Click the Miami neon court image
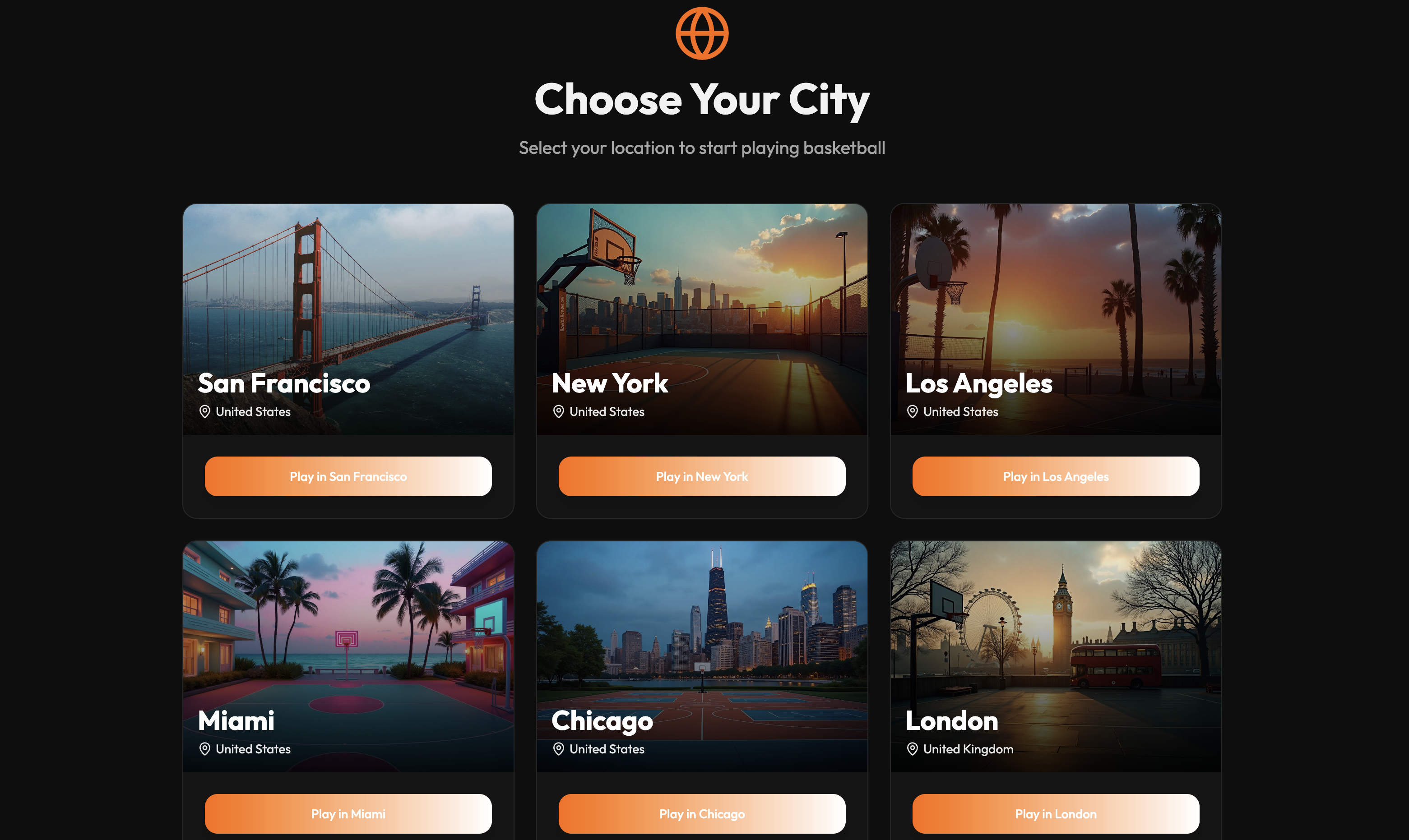 pos(348,656)
